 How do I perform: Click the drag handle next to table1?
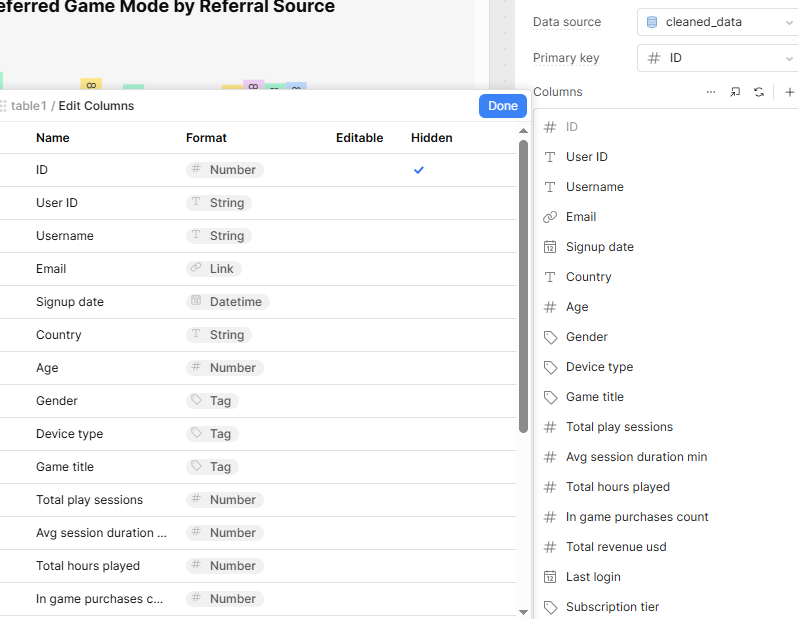[3, 106]
